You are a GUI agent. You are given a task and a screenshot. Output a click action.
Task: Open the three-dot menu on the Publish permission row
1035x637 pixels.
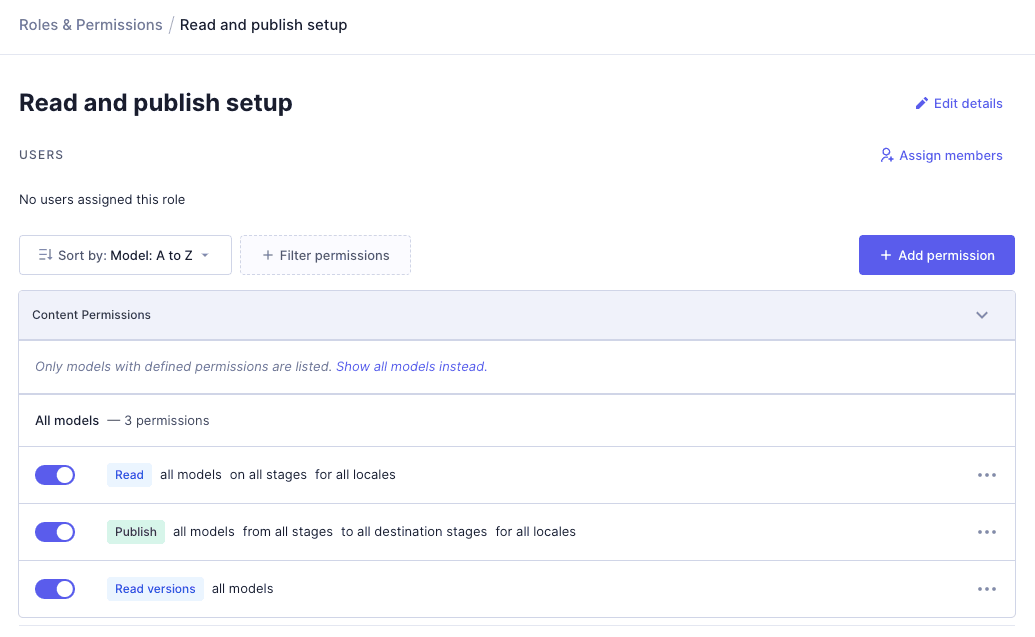tap(987, 532)
